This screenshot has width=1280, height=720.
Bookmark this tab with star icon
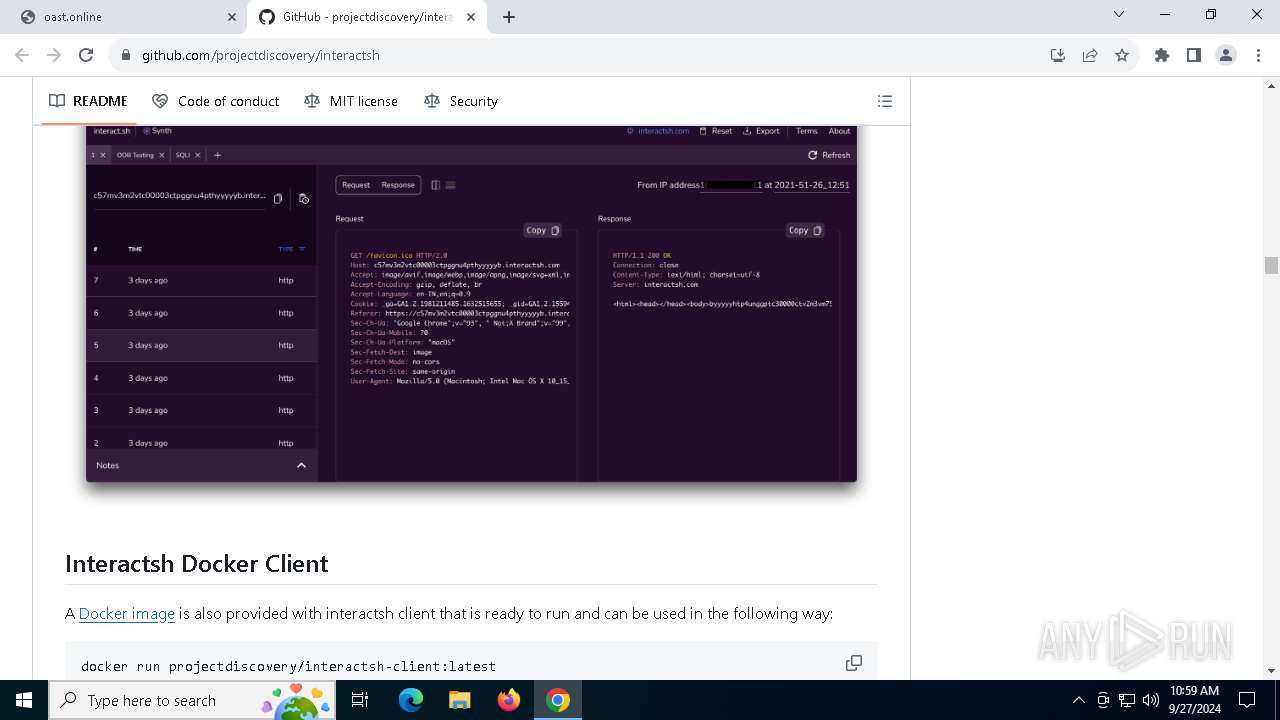(1122, 55)
